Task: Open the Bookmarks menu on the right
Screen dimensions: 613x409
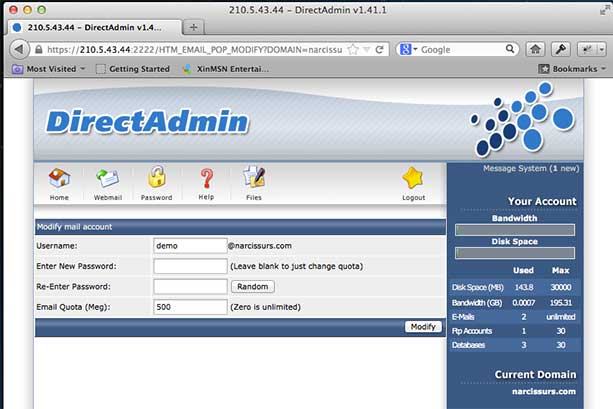Action: point(572,69)
